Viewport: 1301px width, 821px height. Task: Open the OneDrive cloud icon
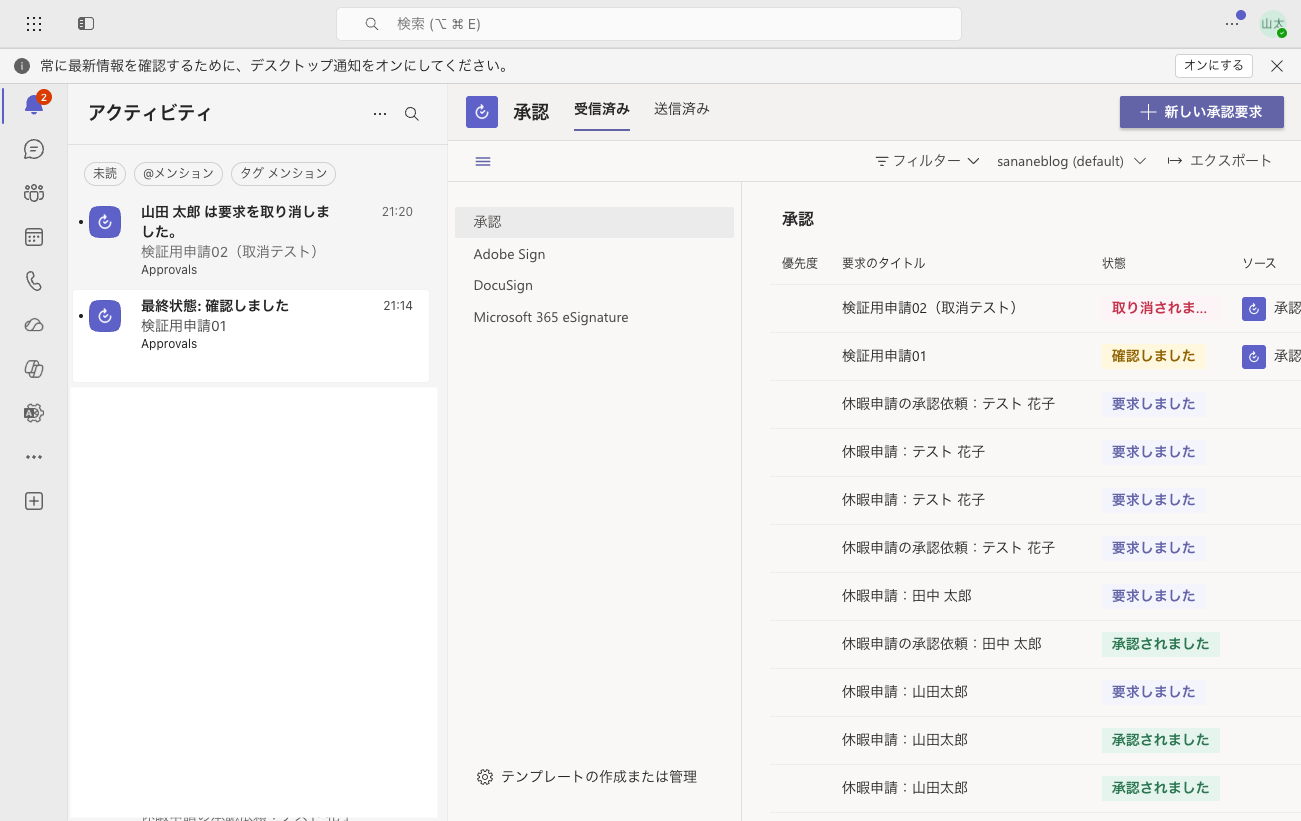coord(34,325)
